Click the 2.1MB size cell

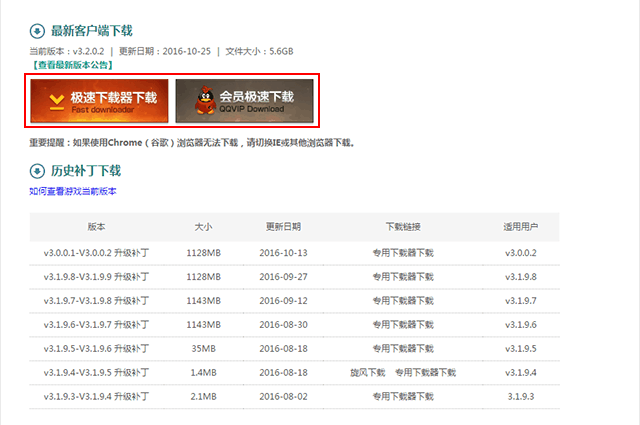tap(203, 396)
